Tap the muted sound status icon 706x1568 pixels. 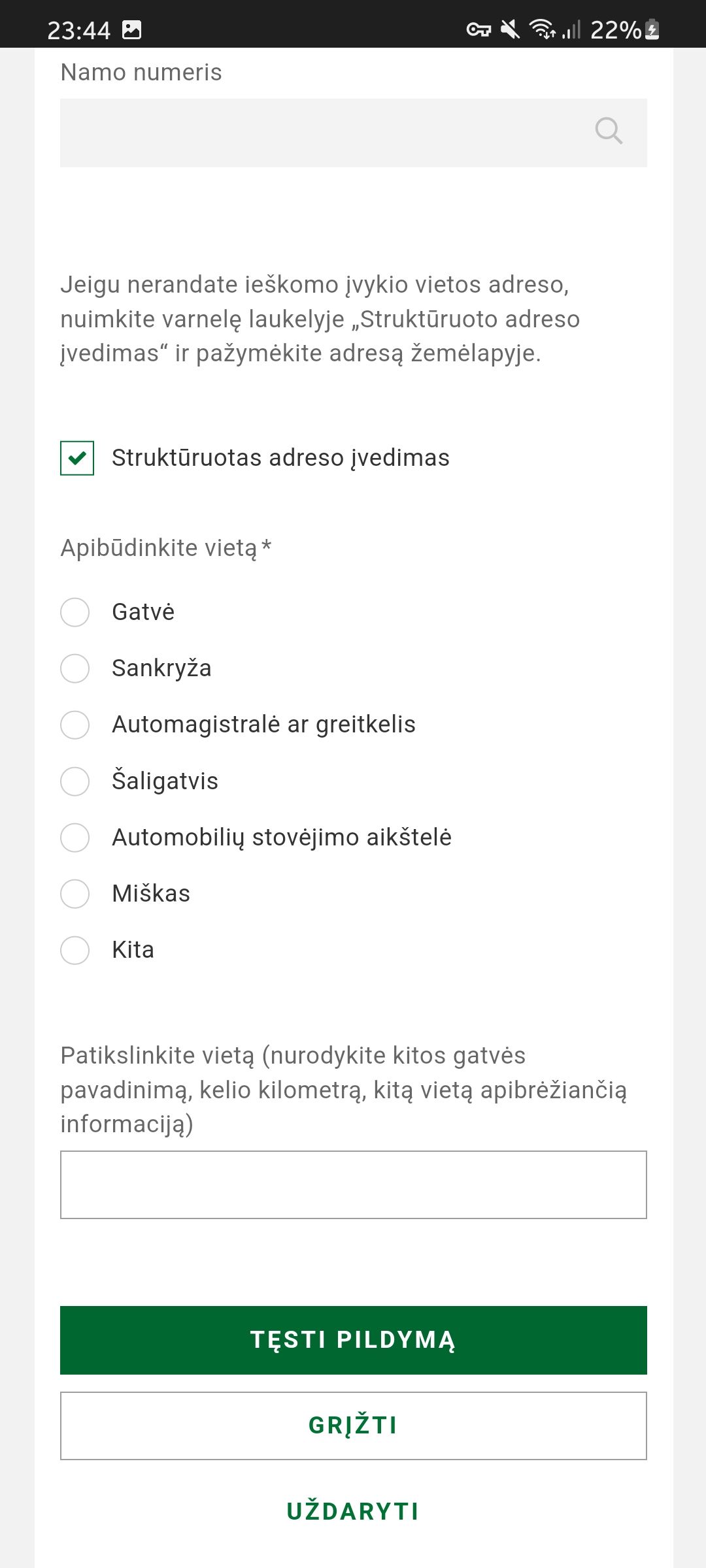(511, 29)
